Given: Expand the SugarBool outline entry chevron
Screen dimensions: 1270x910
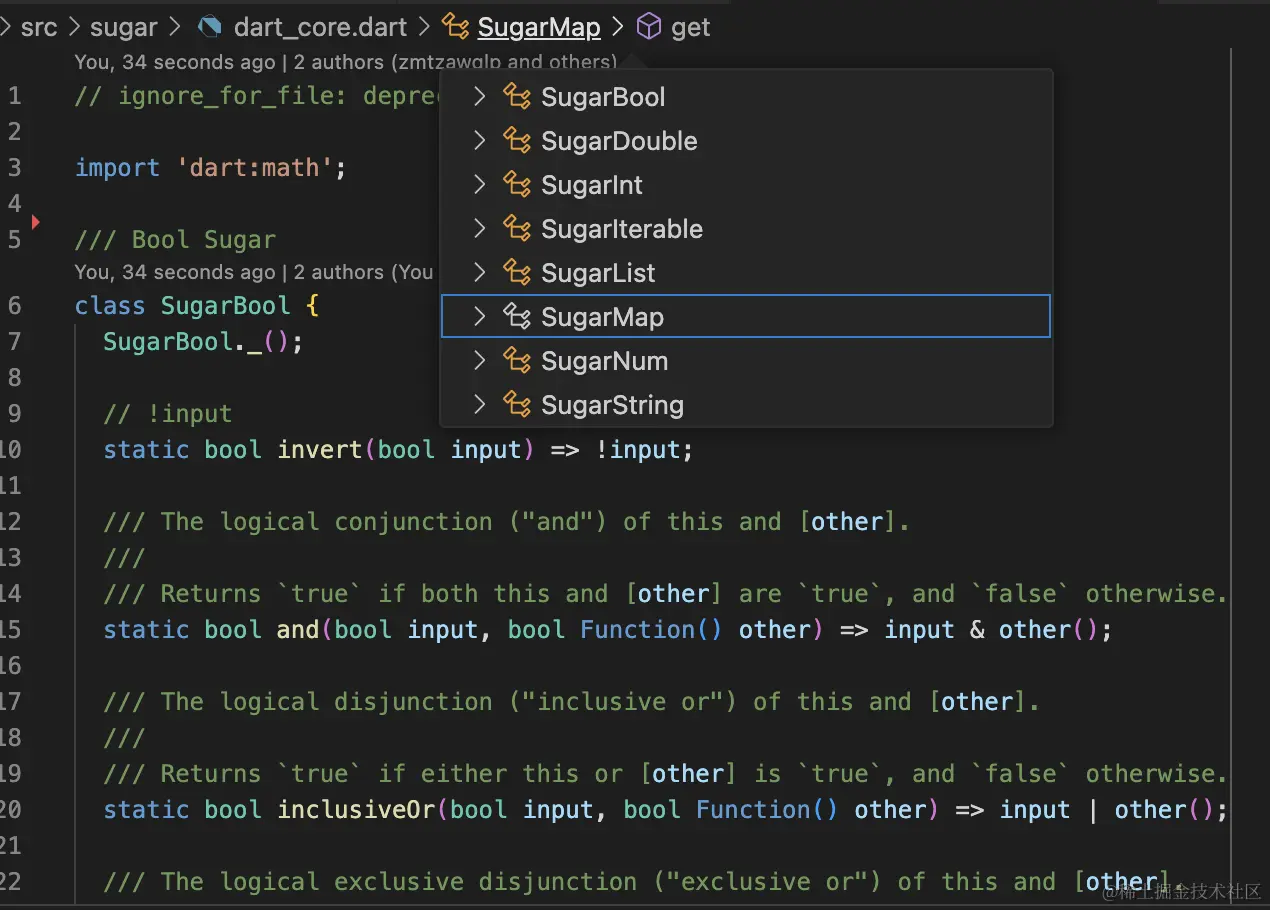Looking at the screenshot, I should 480,97.
